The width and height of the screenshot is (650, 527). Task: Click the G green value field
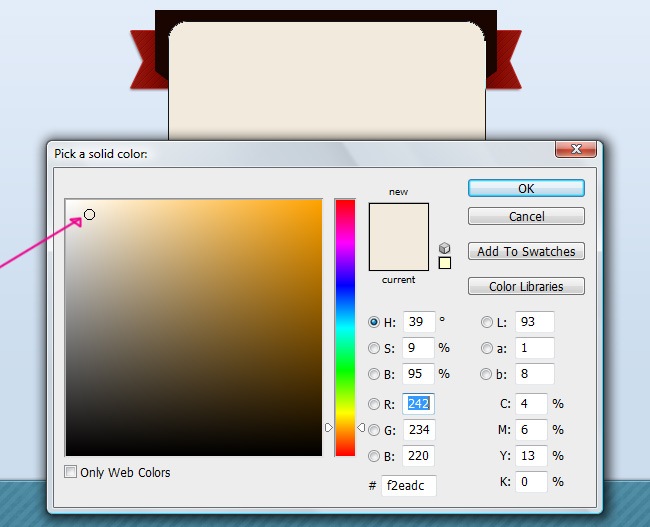[418, 430]
